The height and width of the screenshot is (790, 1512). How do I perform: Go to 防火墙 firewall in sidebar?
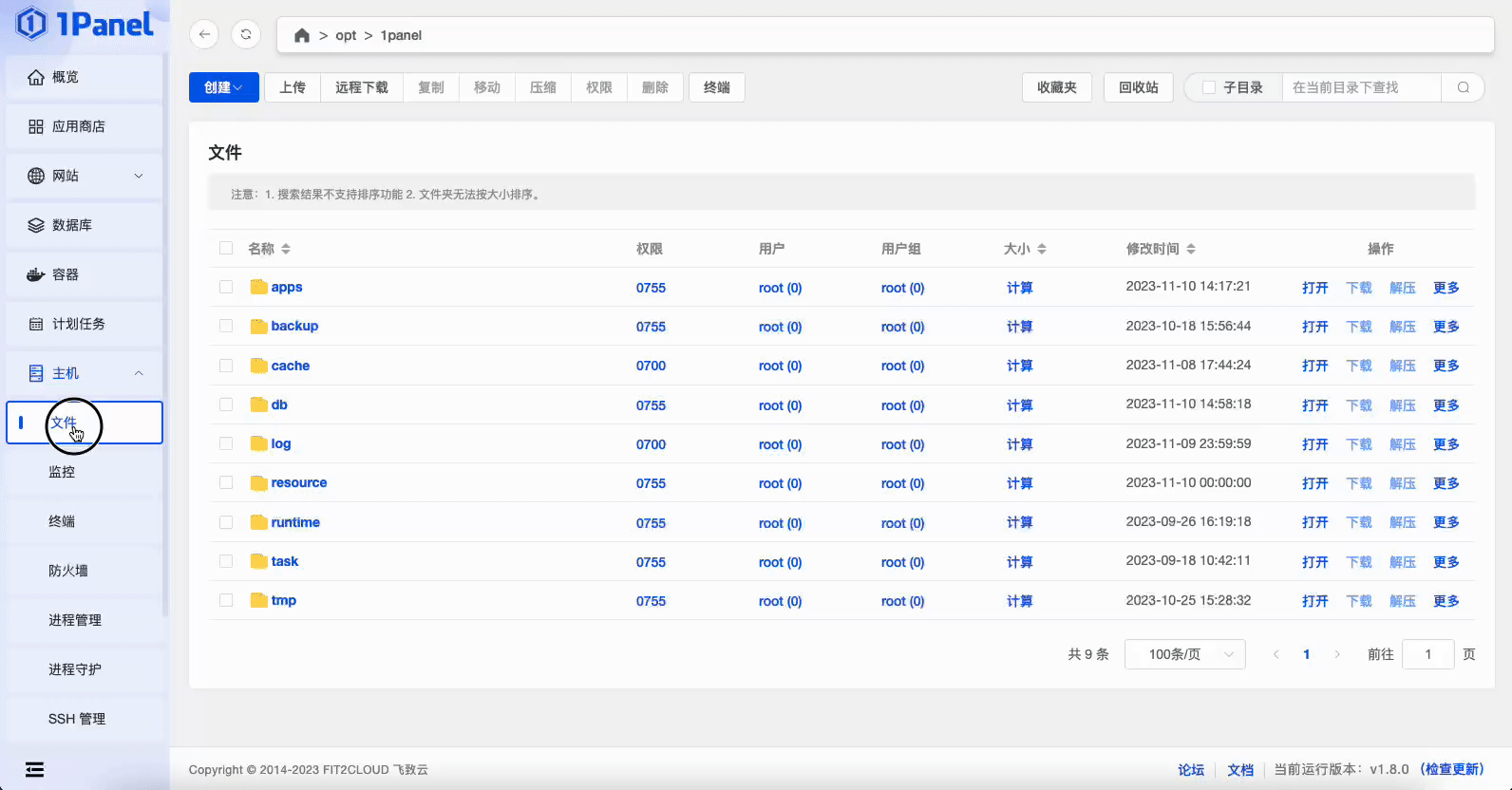click(x=68, y=571)
